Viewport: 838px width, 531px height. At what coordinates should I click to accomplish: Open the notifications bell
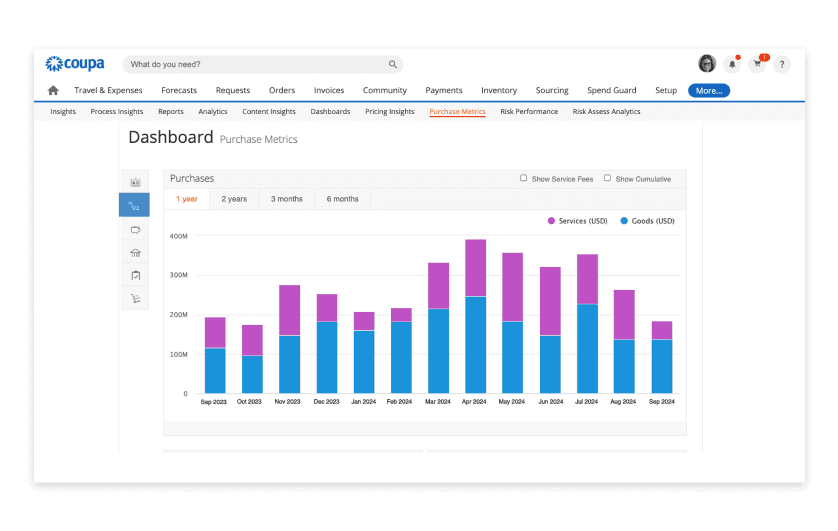[732, 64]
